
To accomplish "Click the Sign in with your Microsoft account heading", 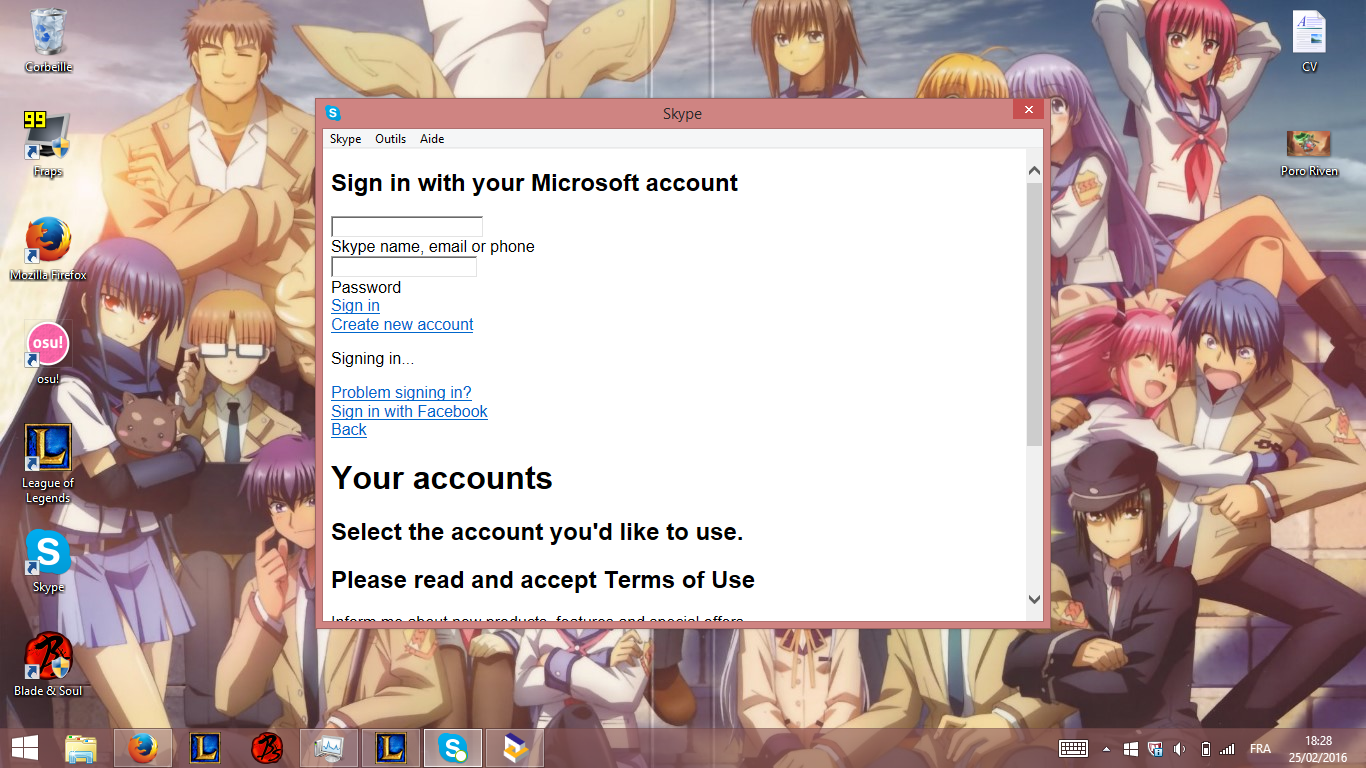I will coord(534,183).
